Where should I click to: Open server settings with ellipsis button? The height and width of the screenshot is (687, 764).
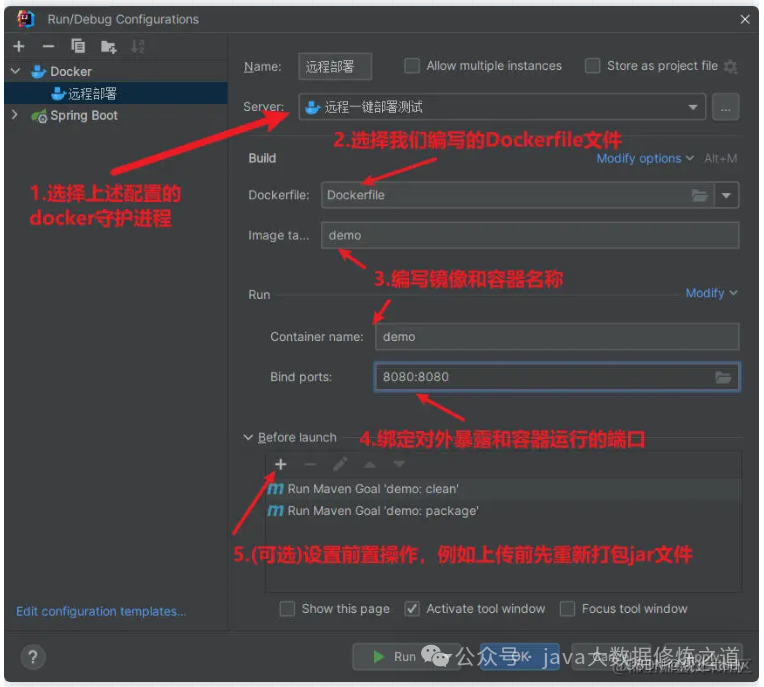pos(726,107)
